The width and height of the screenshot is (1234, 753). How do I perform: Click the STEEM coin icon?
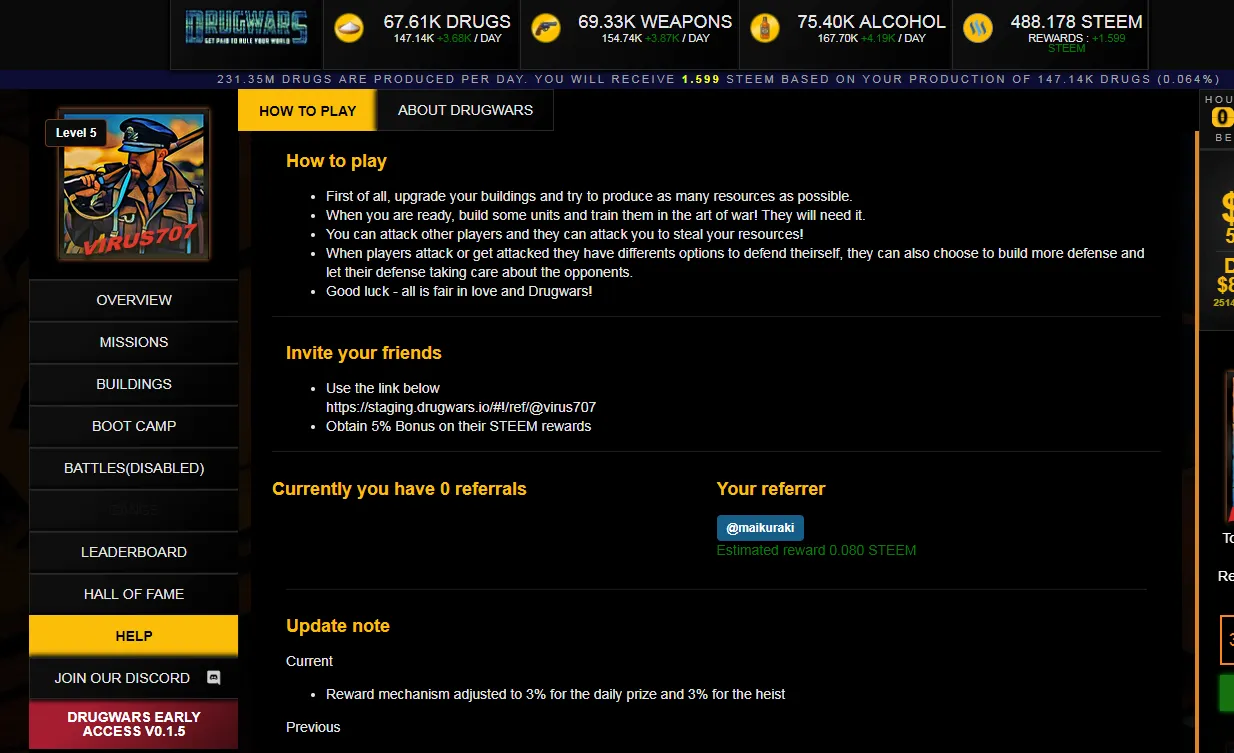(978, 28)
